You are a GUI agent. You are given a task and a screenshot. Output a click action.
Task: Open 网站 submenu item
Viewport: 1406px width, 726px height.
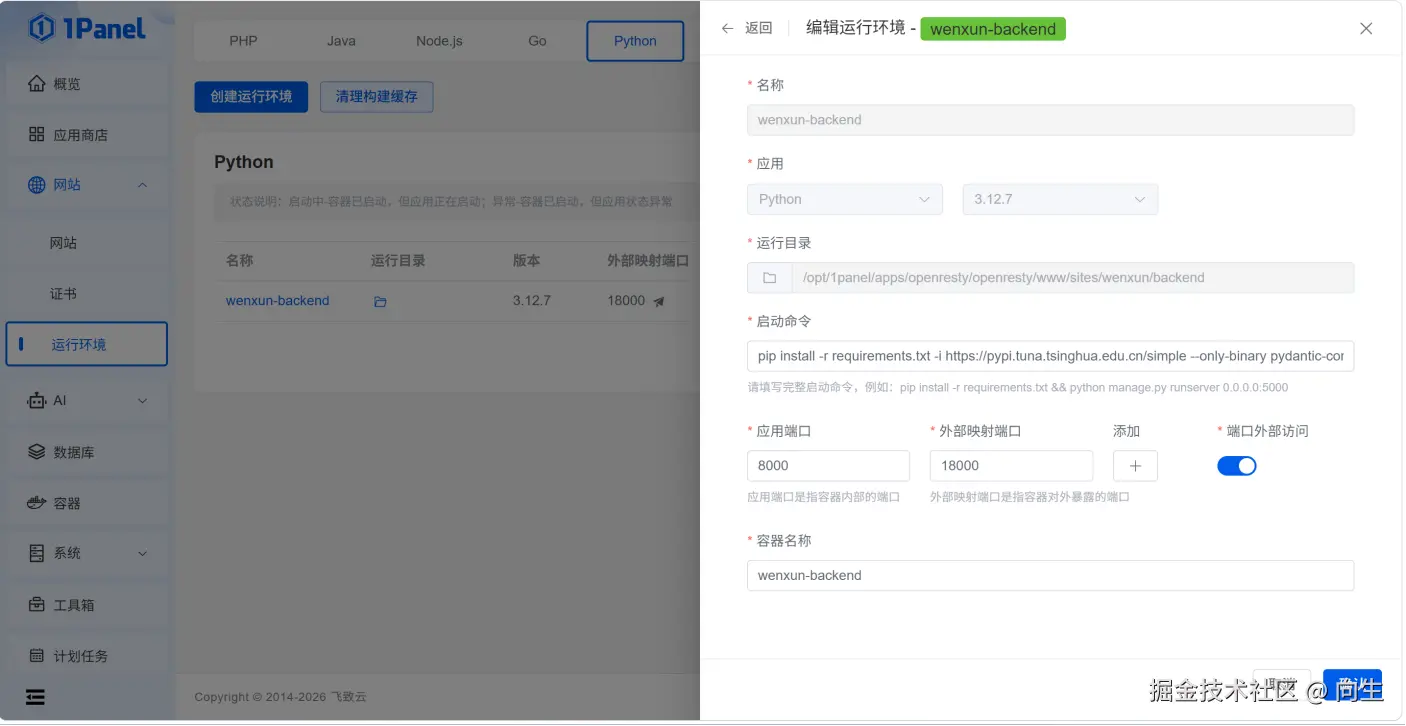click(63, 243)
